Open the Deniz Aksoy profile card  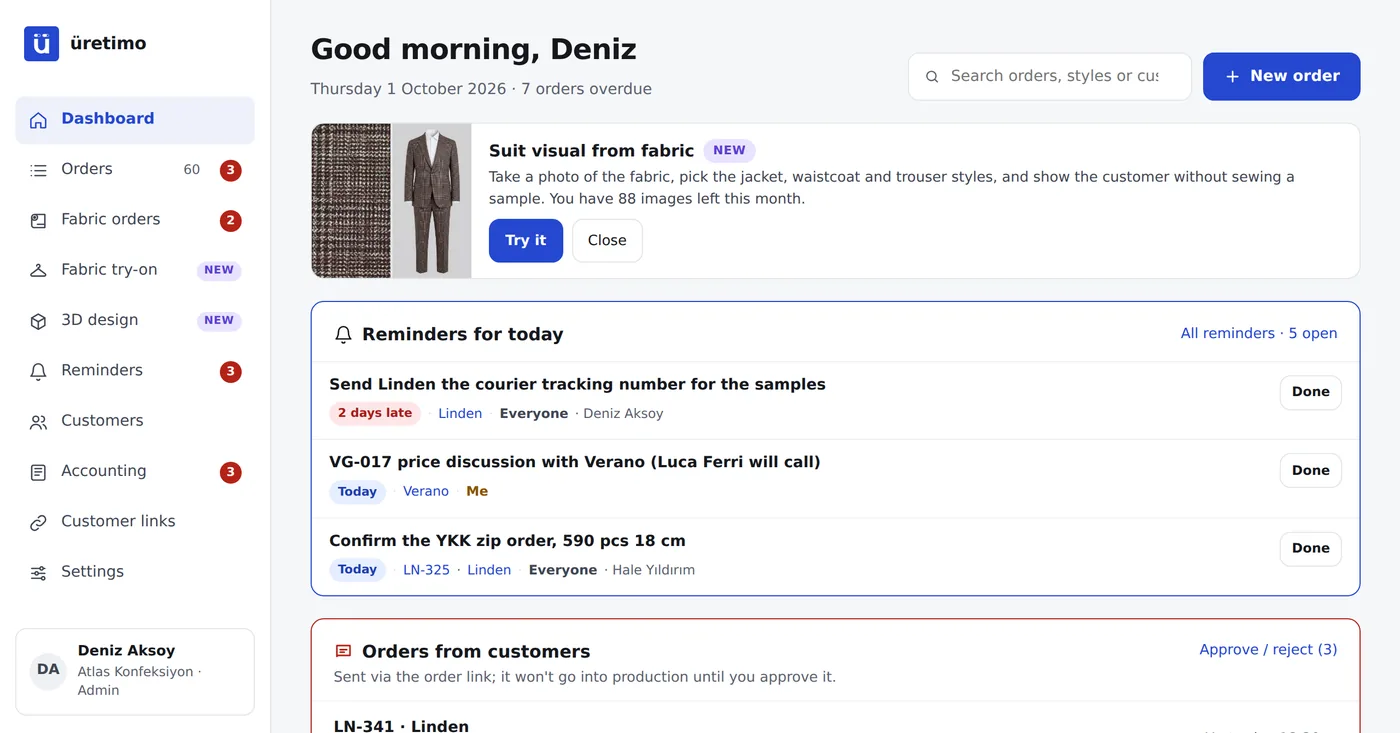135,672
